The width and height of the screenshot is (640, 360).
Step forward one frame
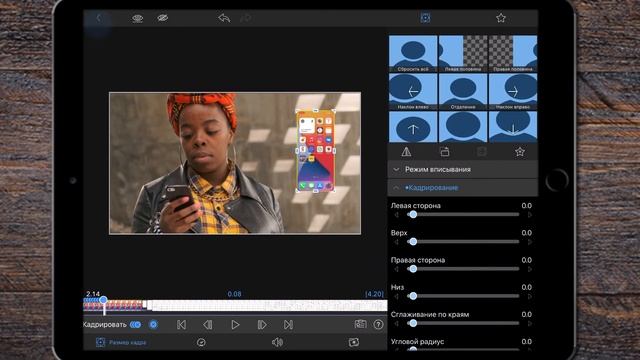[262, 325]
